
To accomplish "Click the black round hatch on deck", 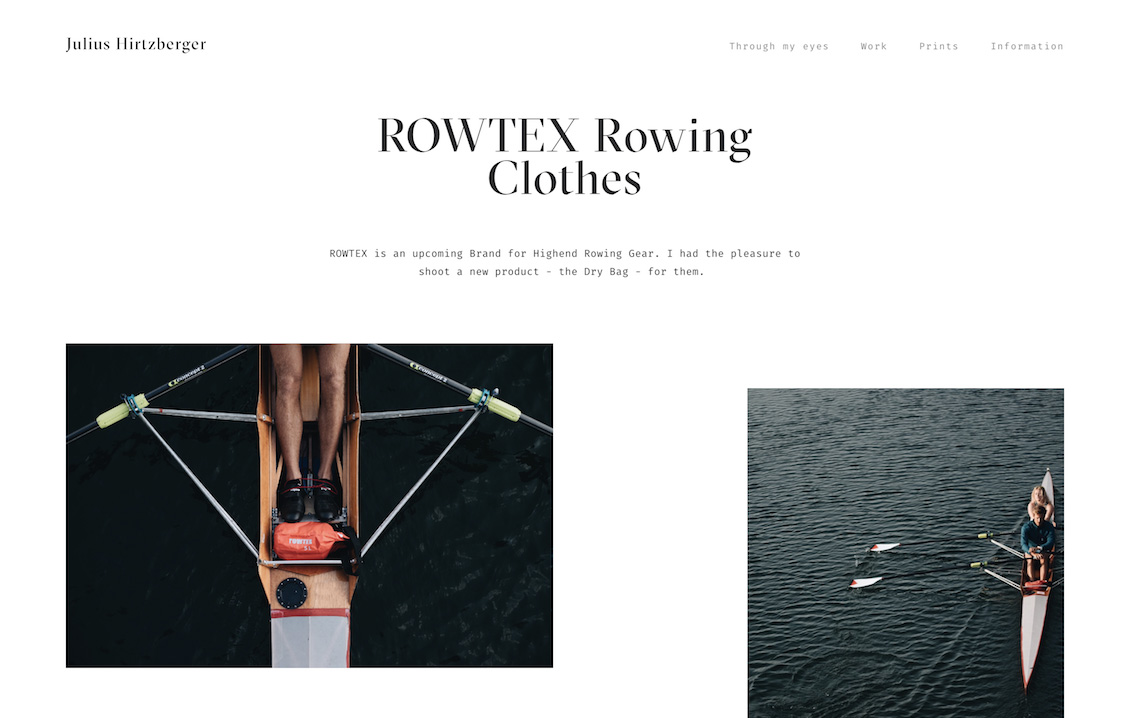I will (x=292, y=593).
